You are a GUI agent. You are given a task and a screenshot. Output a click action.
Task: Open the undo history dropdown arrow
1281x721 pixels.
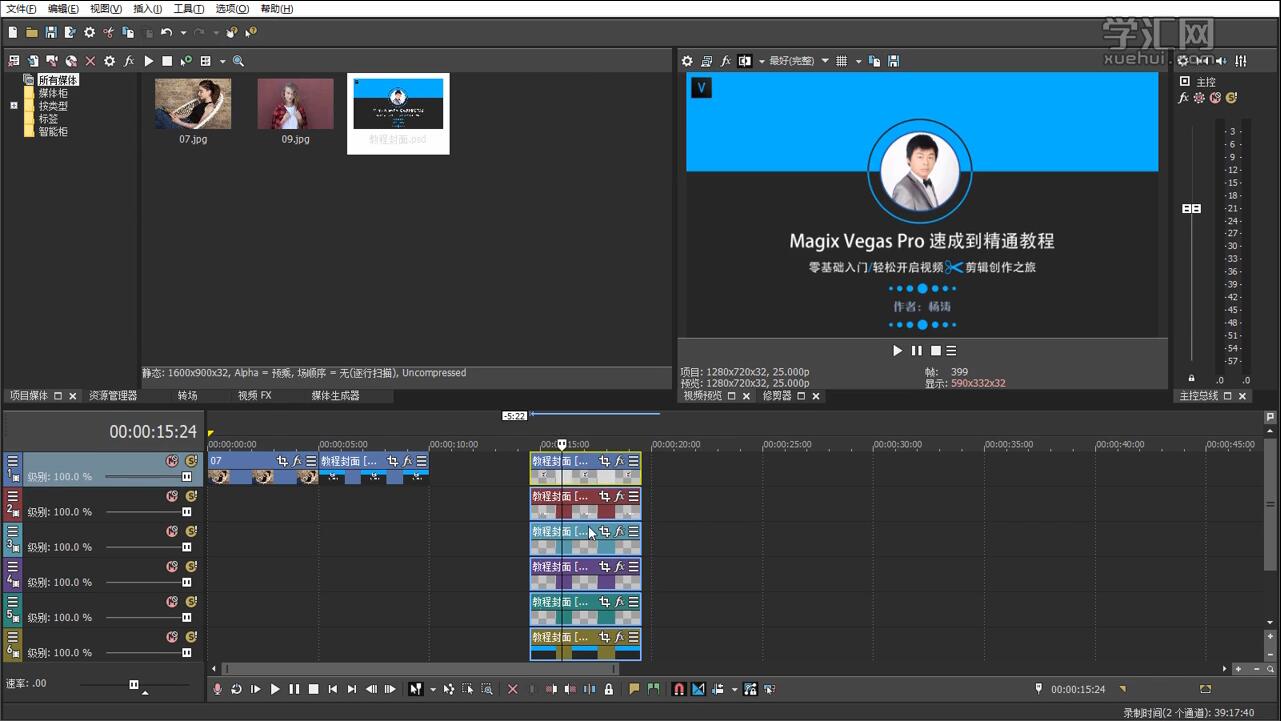tap(182, 32)
